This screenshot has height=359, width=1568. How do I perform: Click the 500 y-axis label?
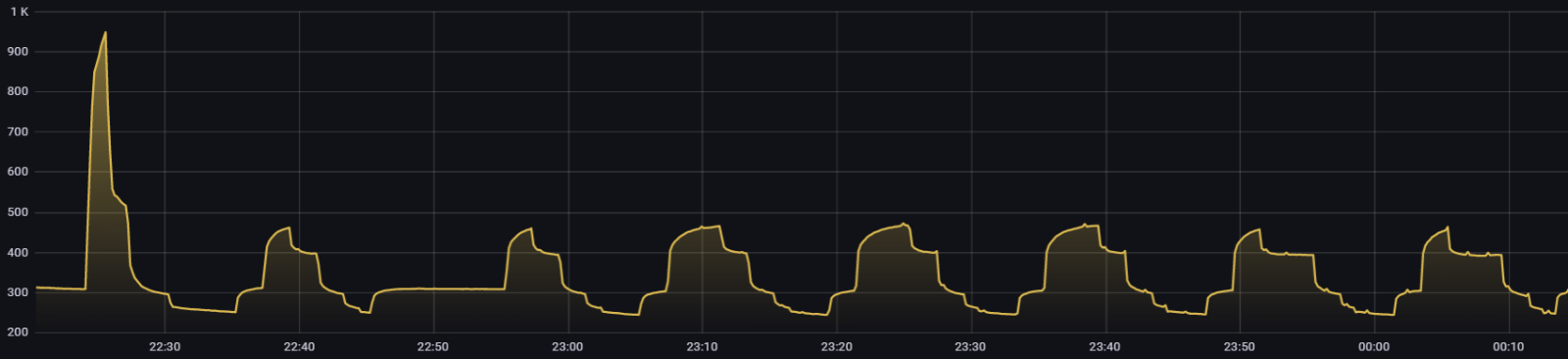coord(18,212)
